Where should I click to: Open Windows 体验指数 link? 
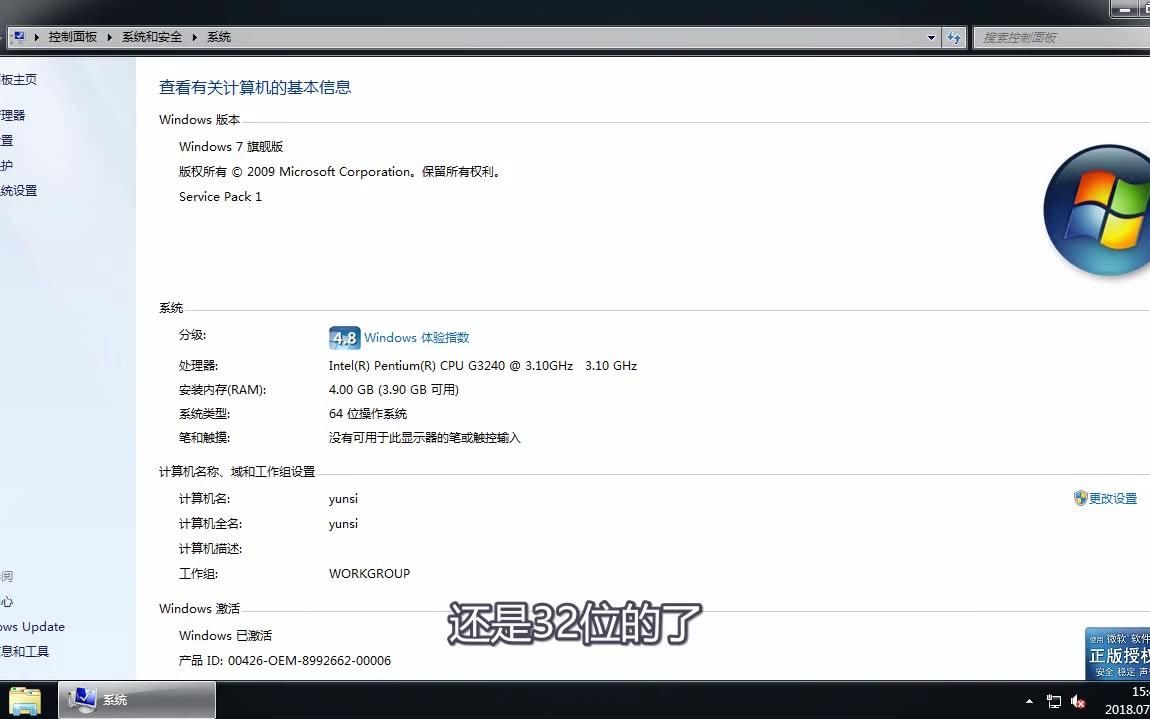[417, 337]
